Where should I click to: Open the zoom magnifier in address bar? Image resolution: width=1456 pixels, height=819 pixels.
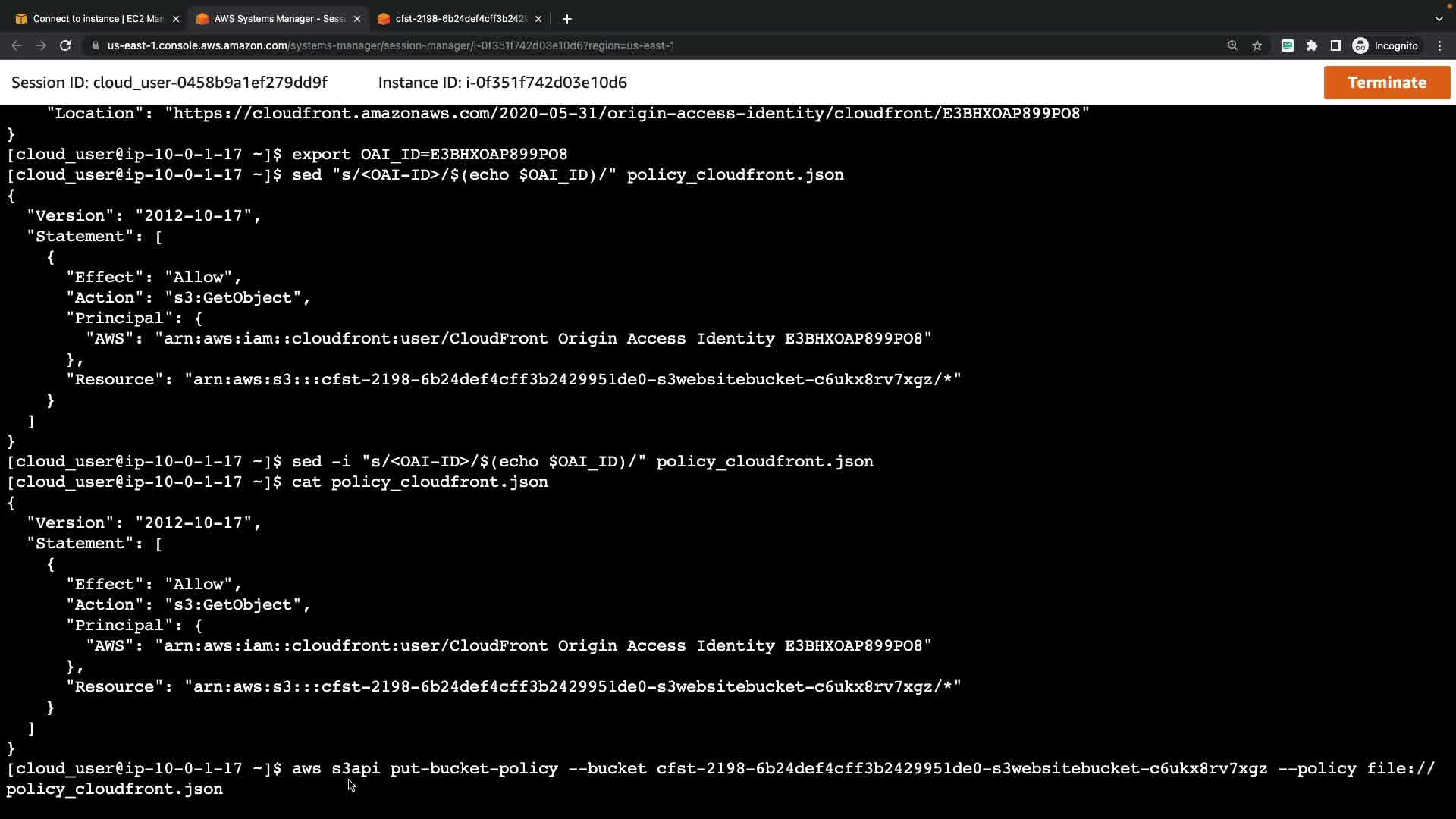pyautogui.click(x=1232, y=45)
